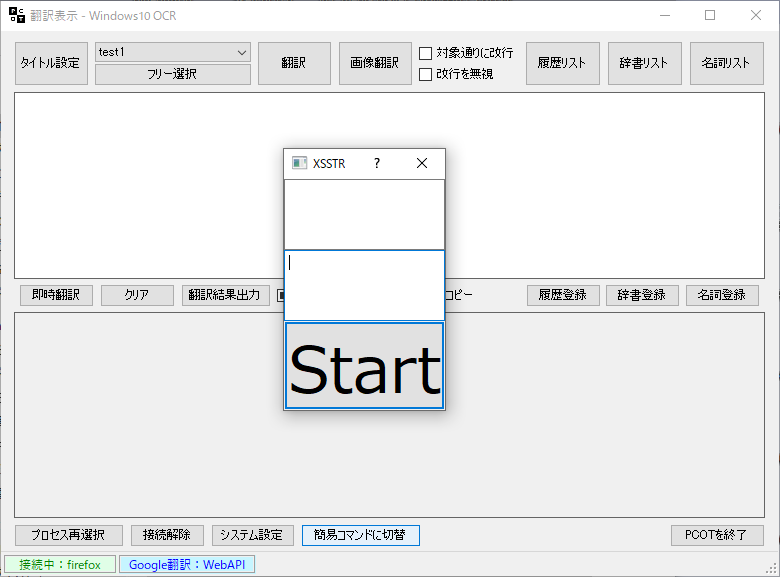This screenshot has height=577, width=780.
Task: Open システム設定 settings
Action: coord(253,535)
